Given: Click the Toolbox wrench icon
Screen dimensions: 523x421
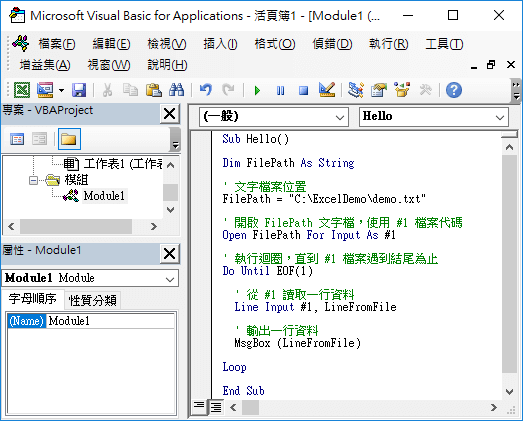Looking at the screenshot, I should (x=425, y=90).
